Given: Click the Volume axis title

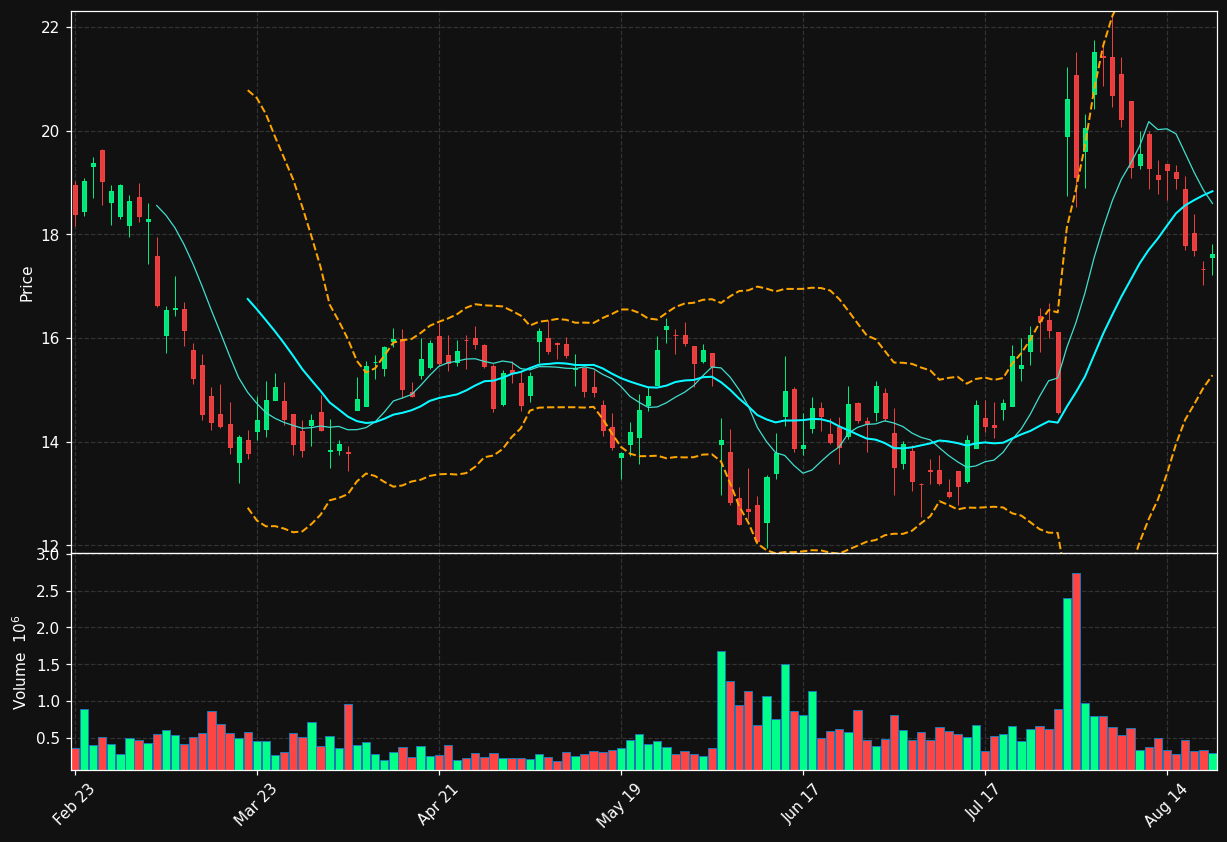Looking at the screenshot, I should (20, 662).
